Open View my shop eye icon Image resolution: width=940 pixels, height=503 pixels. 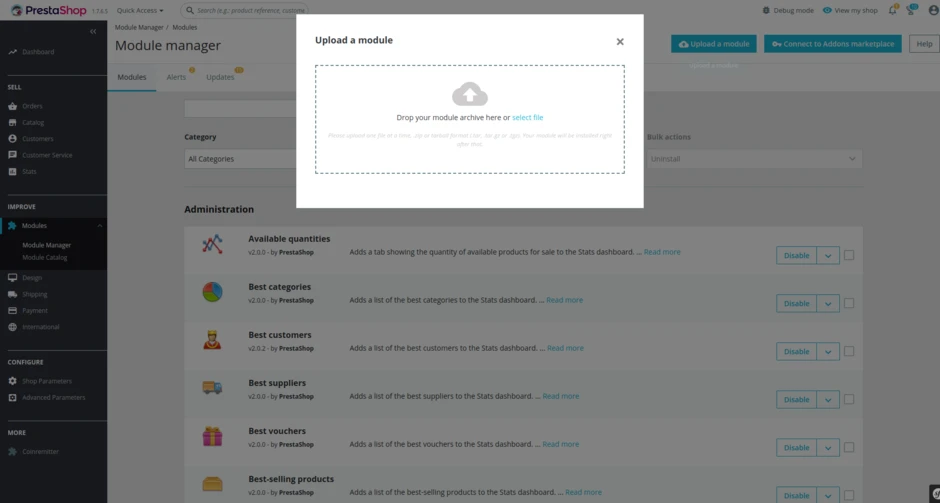click(827, 10)
